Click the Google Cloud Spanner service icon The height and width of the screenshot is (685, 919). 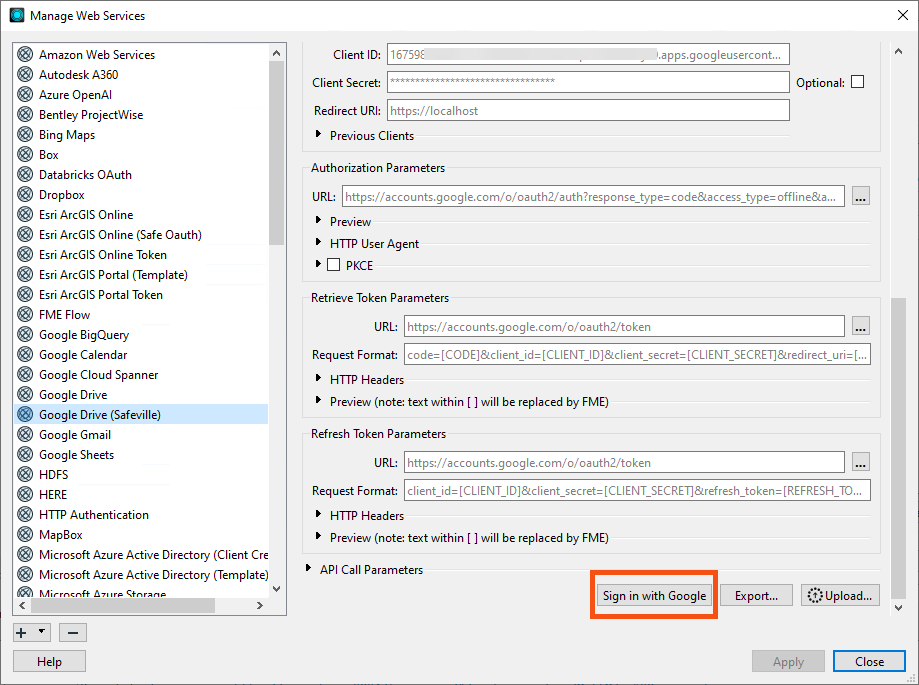25,374
